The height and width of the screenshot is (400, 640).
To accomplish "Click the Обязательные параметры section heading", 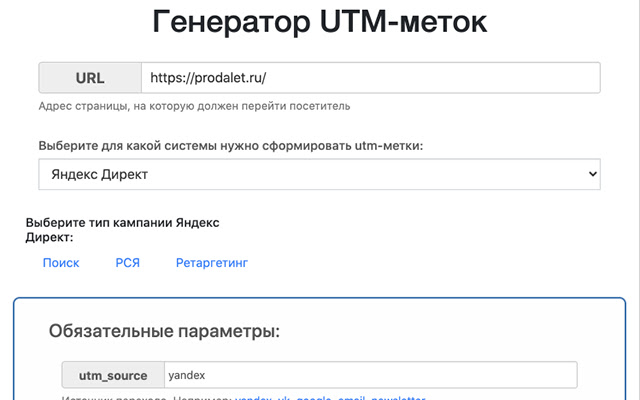I will coord(164,331).
